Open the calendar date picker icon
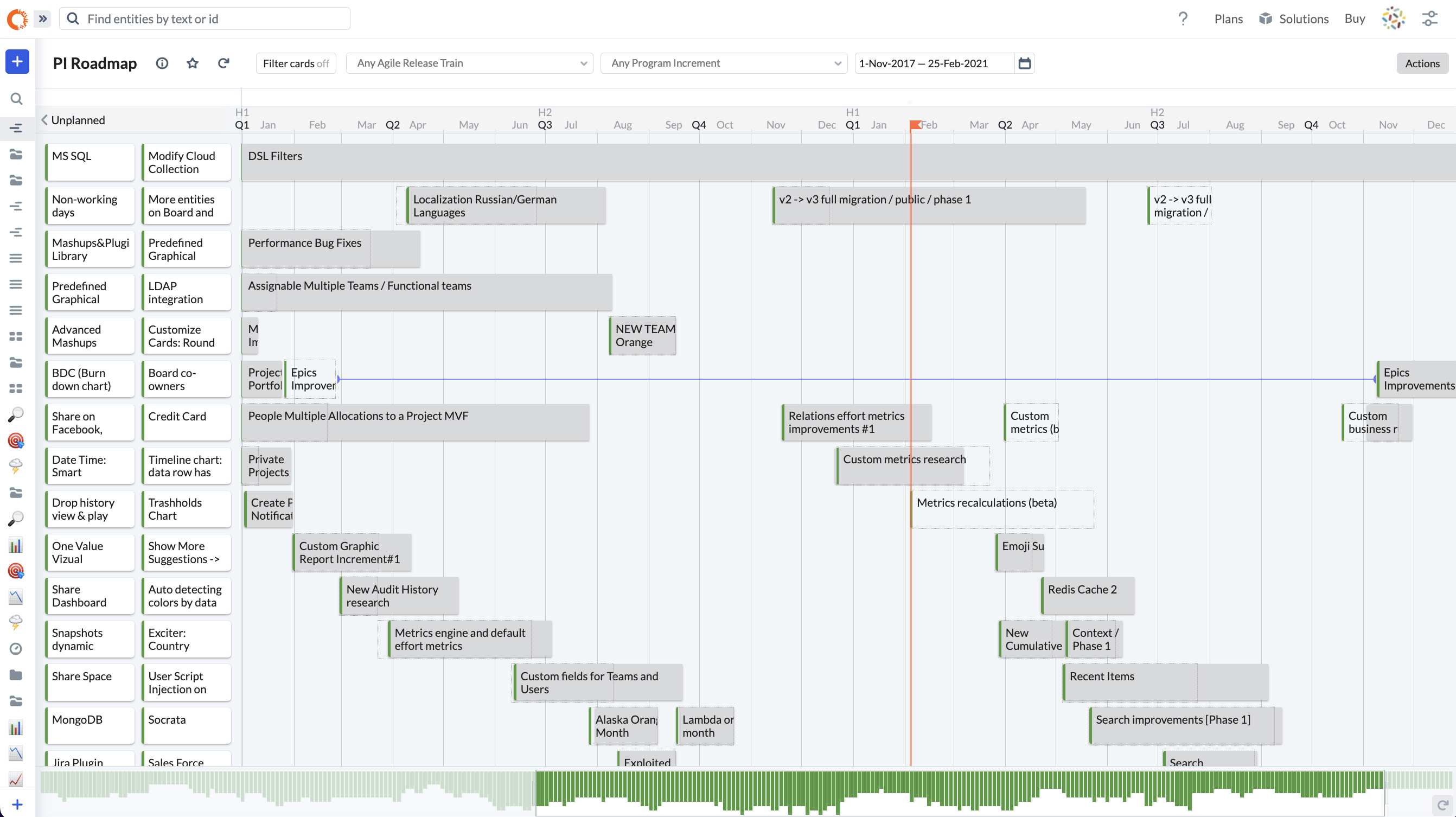This screenshot has width=1456, height=817. tap(1024, 63)
